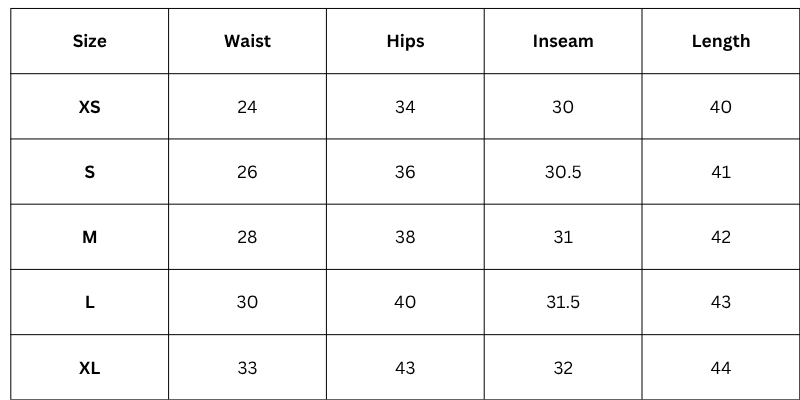
Task: Select the M size row label
Action: (90, 237)
